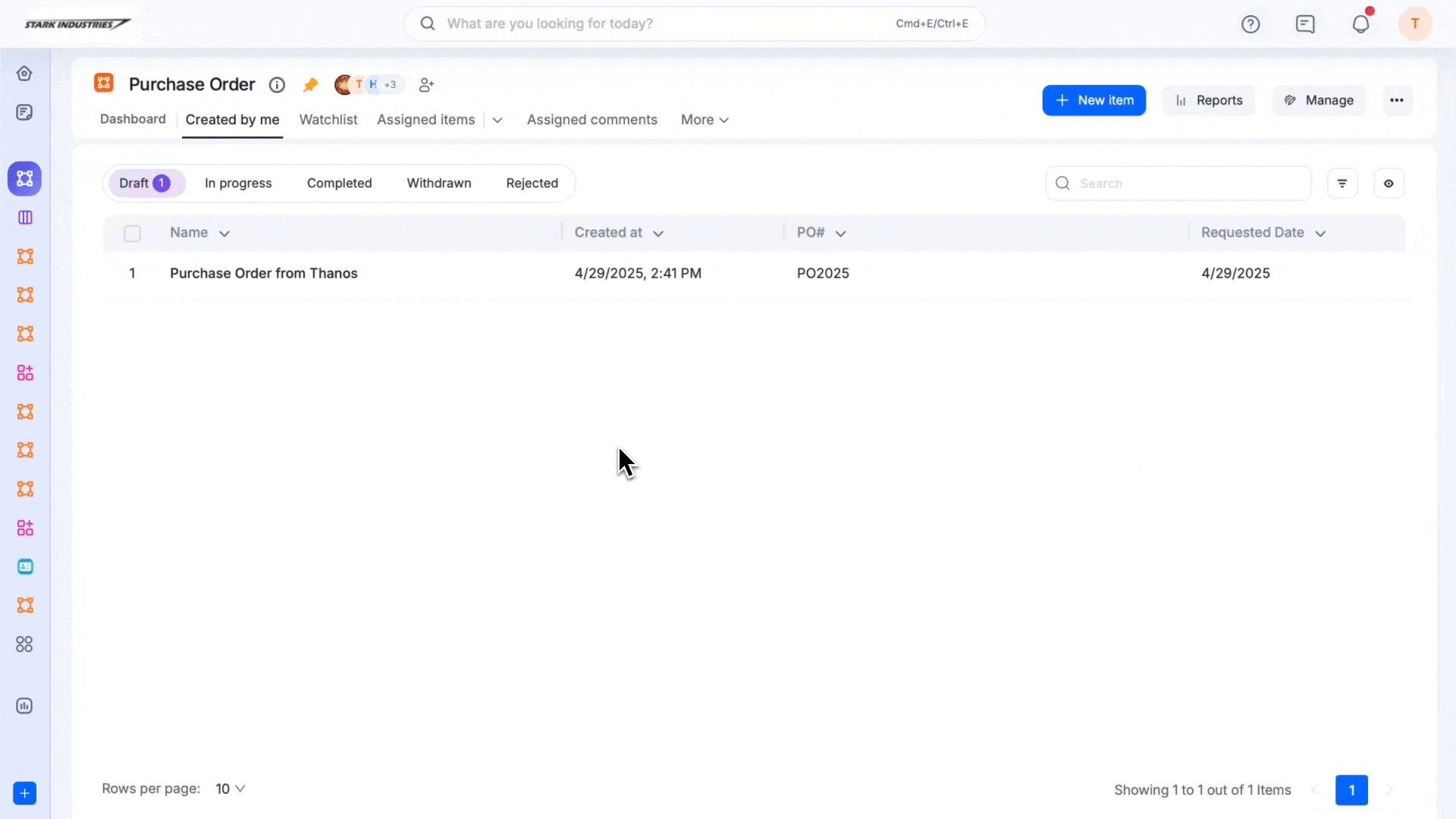Open the tasks note icon in sidebar
The image size is (1456, 819).
point(24,112)
